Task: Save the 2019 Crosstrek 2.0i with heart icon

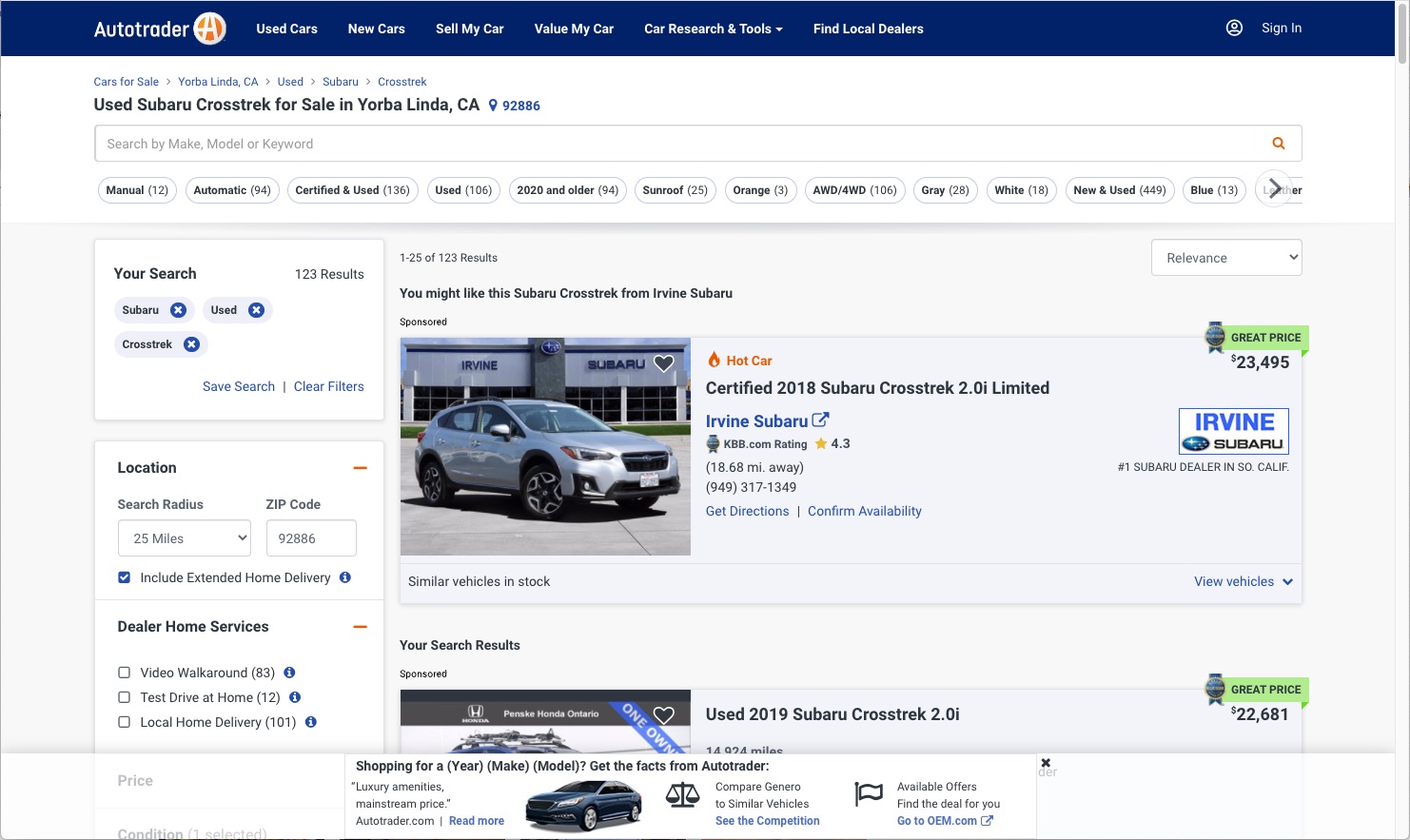Action: [664, 715]
